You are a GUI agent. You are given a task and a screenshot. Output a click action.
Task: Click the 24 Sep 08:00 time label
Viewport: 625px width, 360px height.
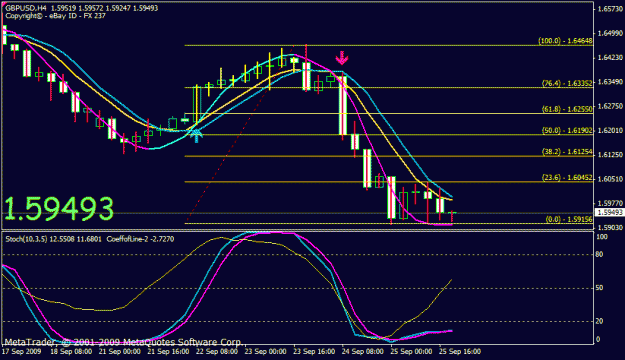[x=363, y=351]
